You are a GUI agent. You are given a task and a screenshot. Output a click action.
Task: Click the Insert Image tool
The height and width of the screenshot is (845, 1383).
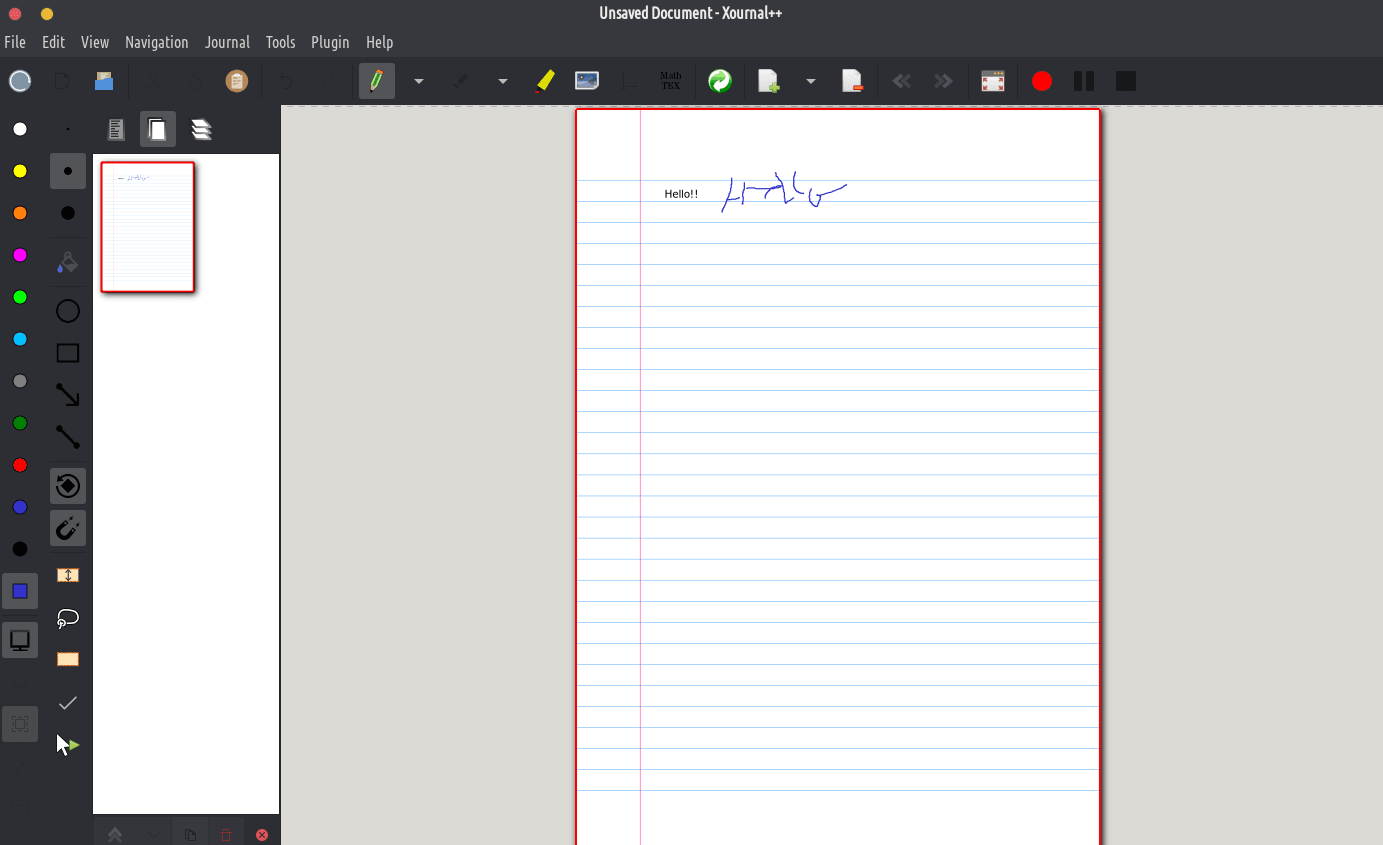pos(587,81)
